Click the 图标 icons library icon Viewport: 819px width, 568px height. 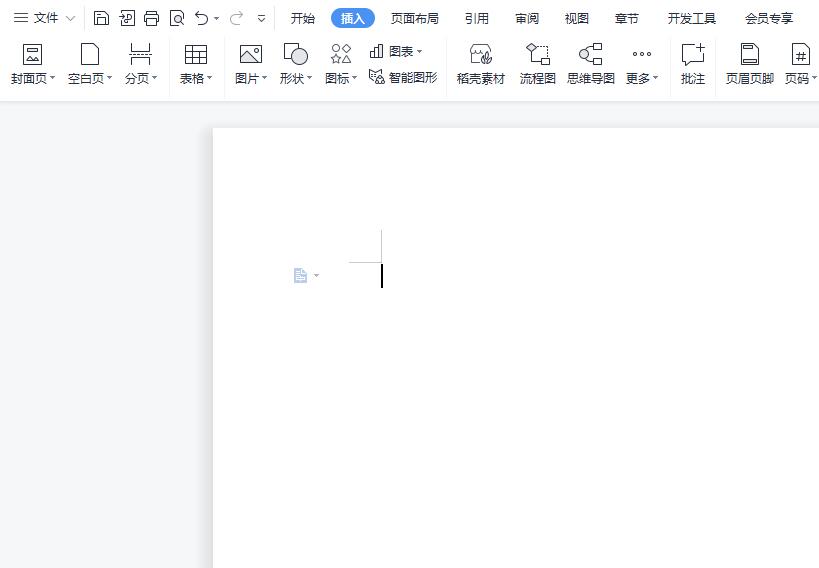pyautogui.click(x=341, y=54)
